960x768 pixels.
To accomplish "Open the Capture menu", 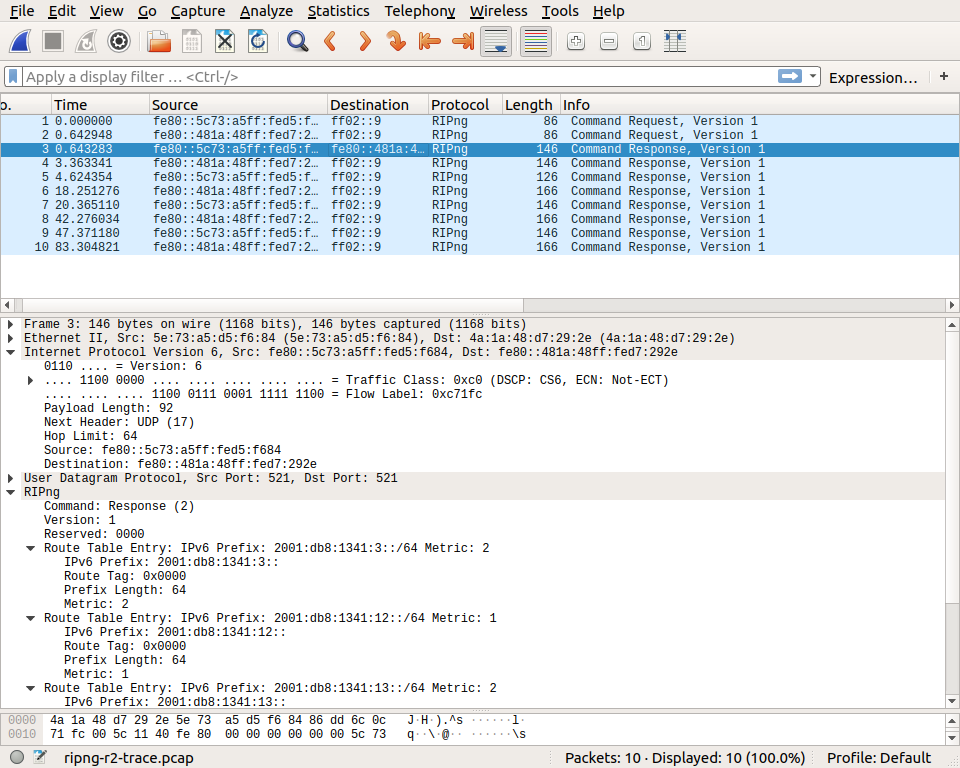I will 198,11.
